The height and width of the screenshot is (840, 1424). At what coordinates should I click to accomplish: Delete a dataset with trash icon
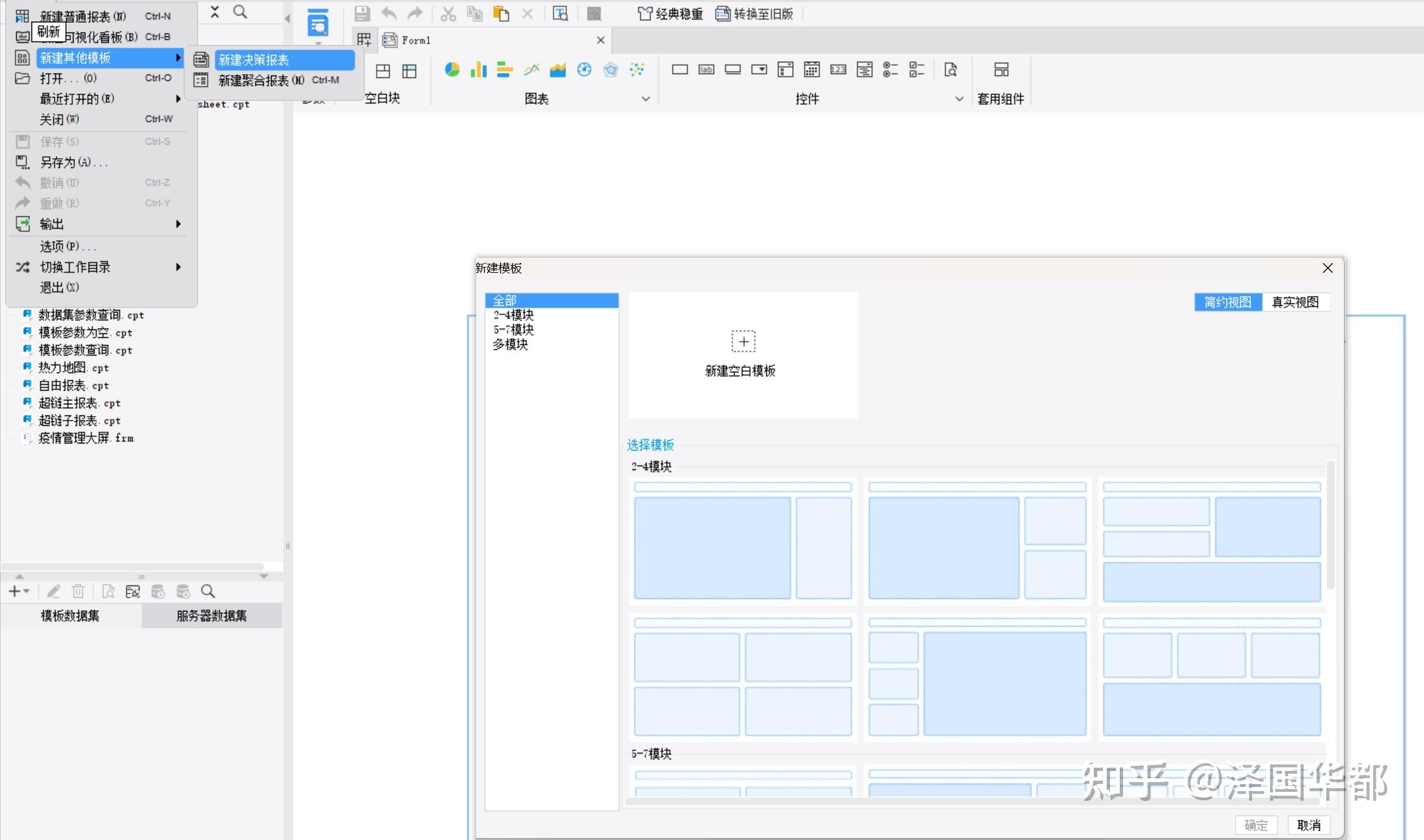click(79, 591)
